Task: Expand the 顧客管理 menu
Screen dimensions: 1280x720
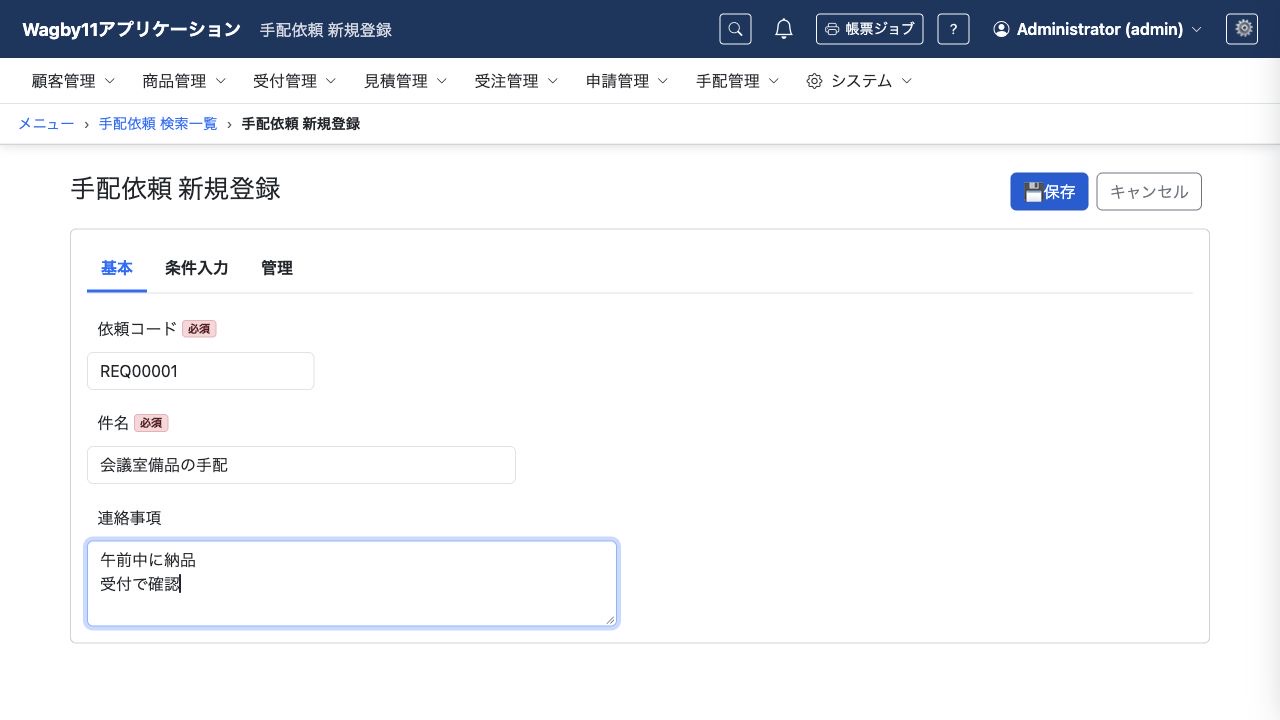Action: (x=73, y=81)
